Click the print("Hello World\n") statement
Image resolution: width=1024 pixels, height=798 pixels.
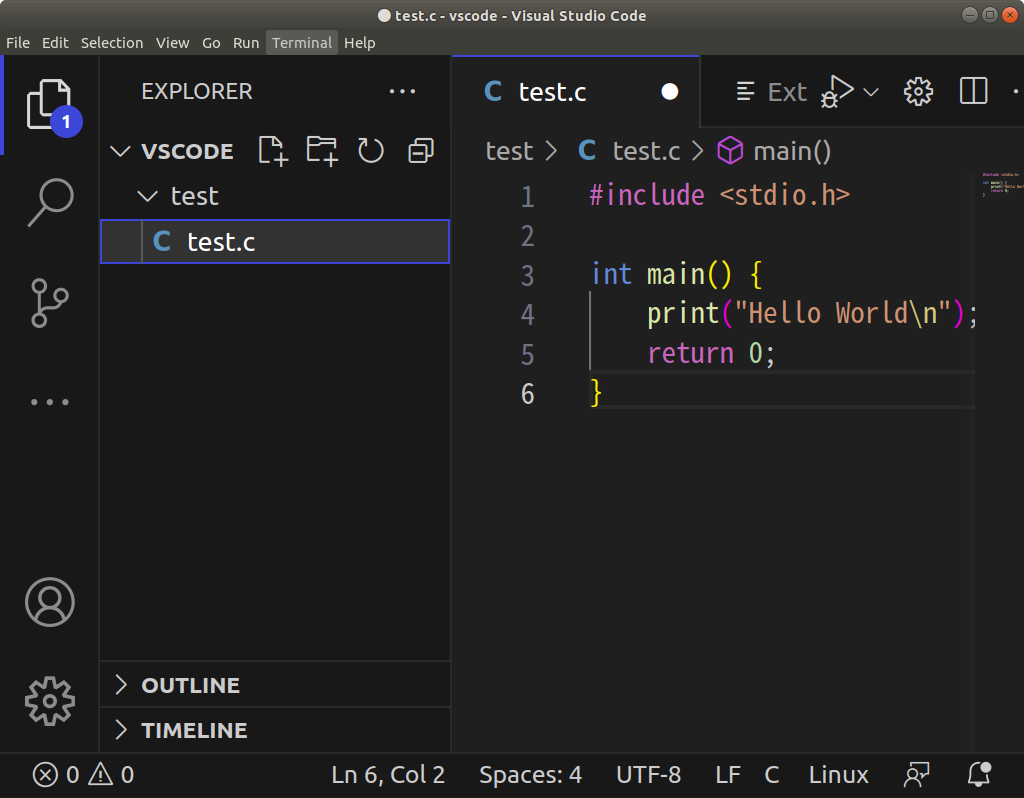point(811,313)
